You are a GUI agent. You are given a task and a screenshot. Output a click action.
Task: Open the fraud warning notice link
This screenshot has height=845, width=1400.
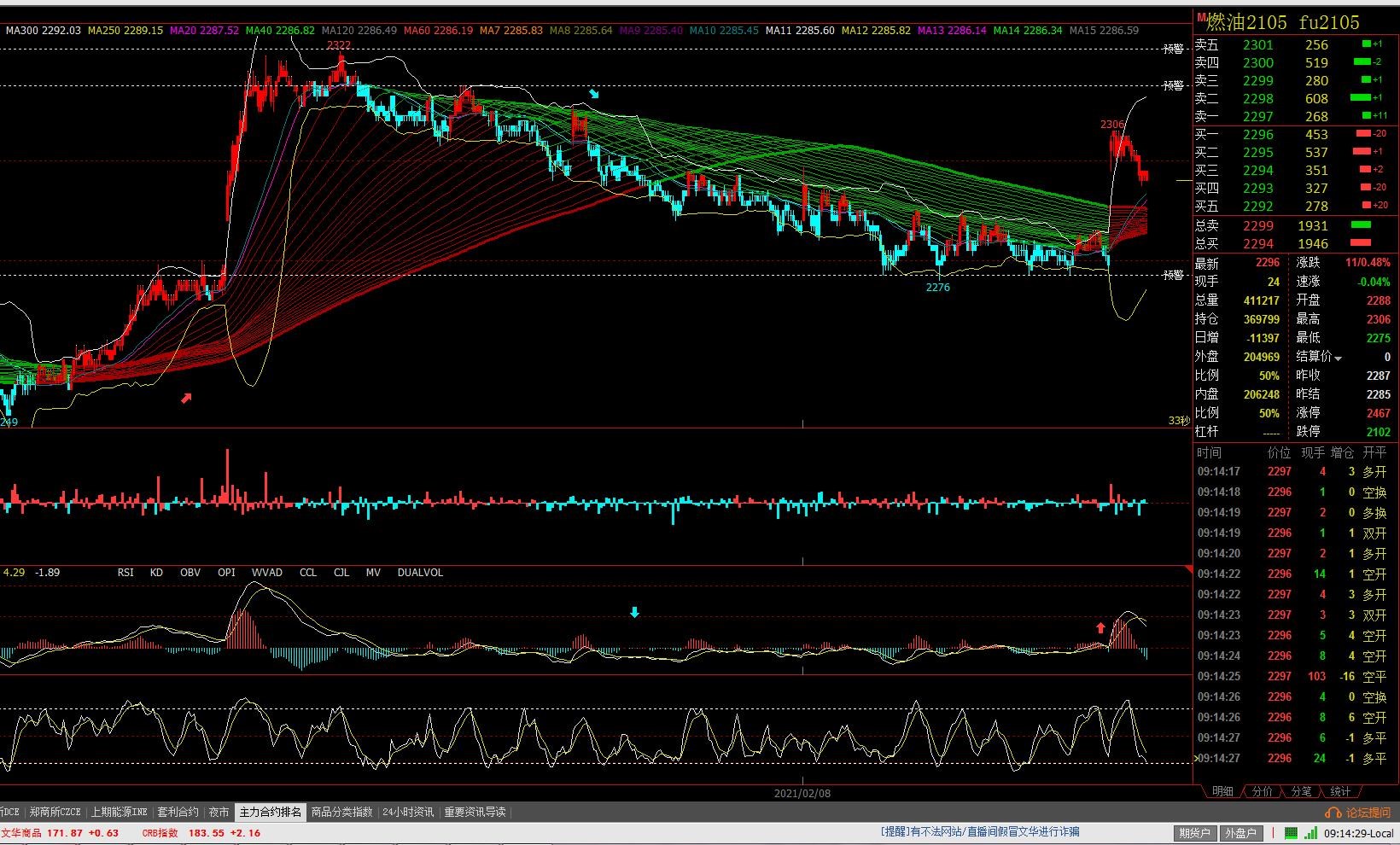[980, 831]
